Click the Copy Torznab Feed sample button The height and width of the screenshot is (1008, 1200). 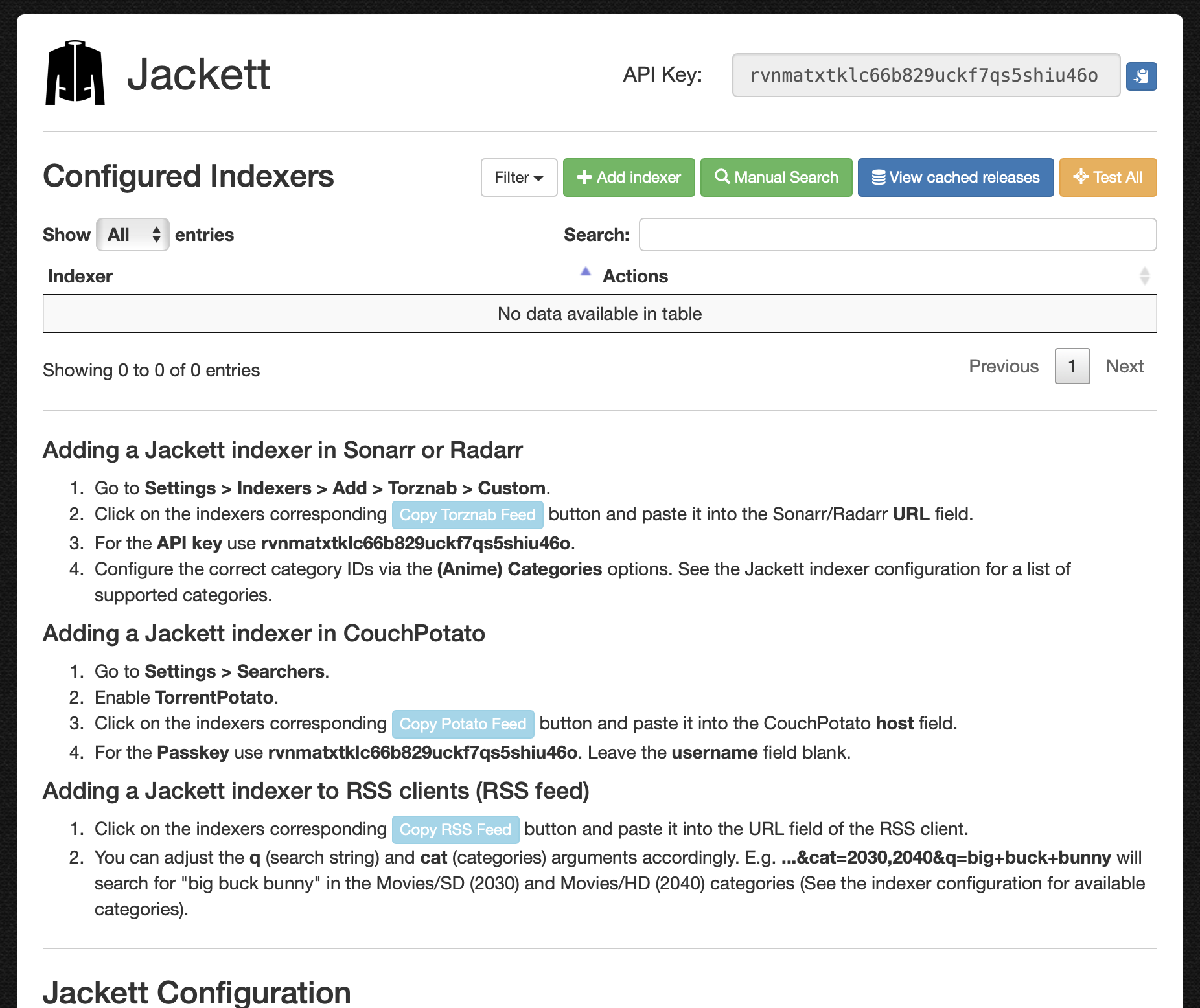tap(467, 514)
